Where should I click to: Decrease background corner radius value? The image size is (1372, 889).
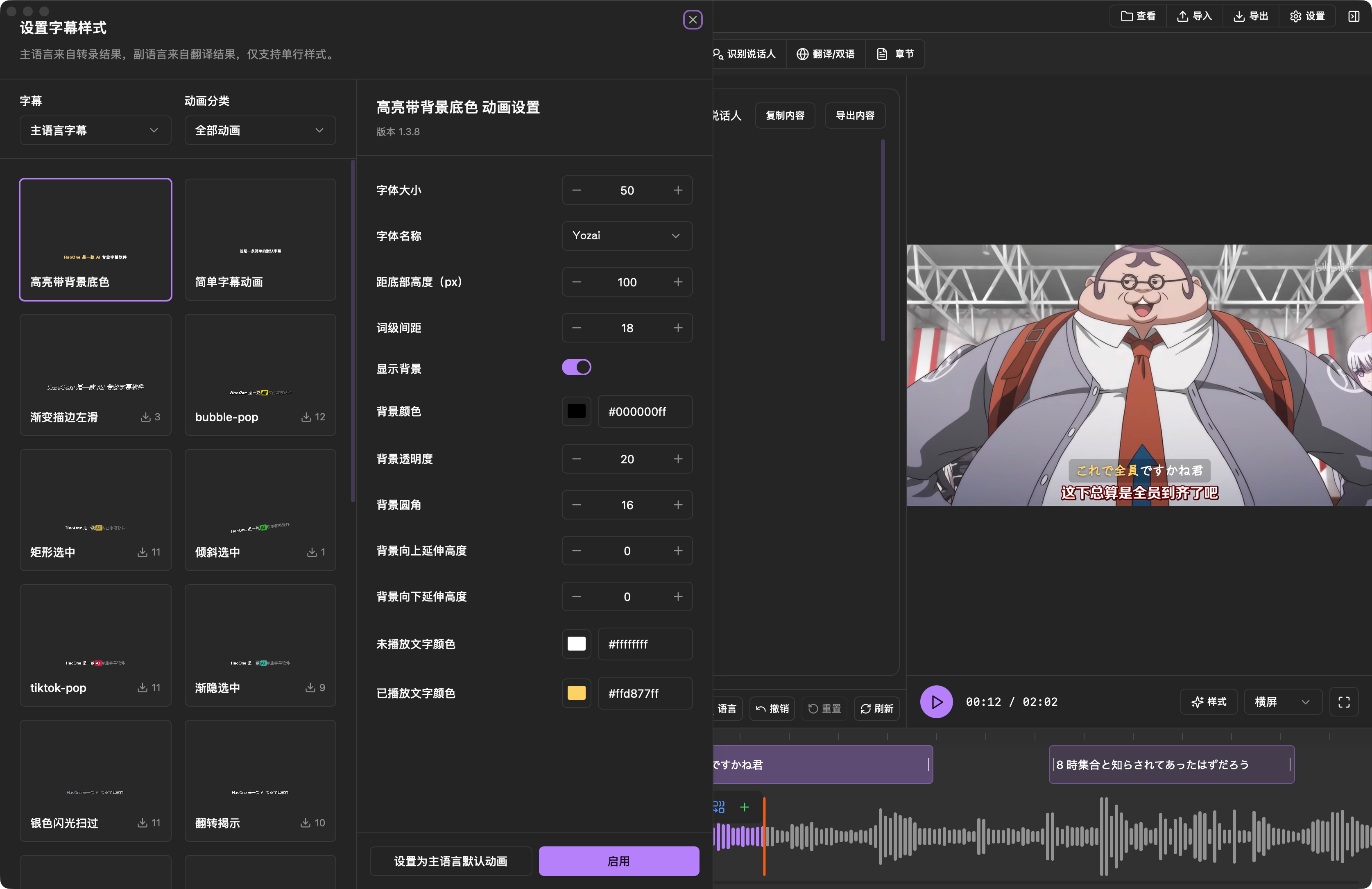(x=577, y=505)
